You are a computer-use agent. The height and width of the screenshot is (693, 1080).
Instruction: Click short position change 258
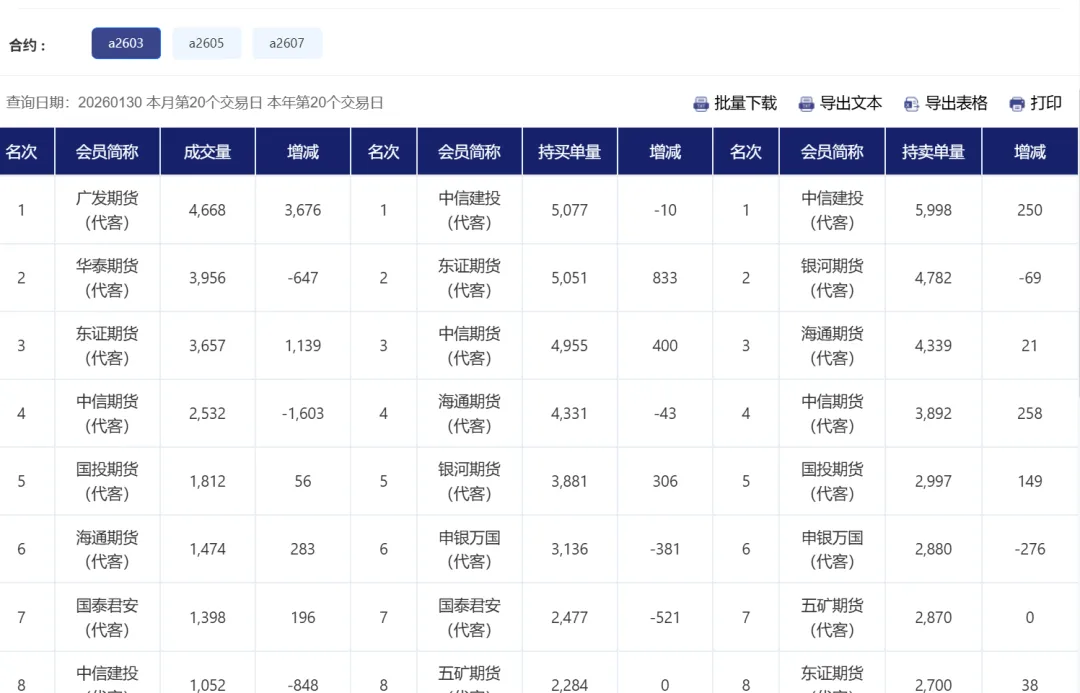tap(1030, 413)
